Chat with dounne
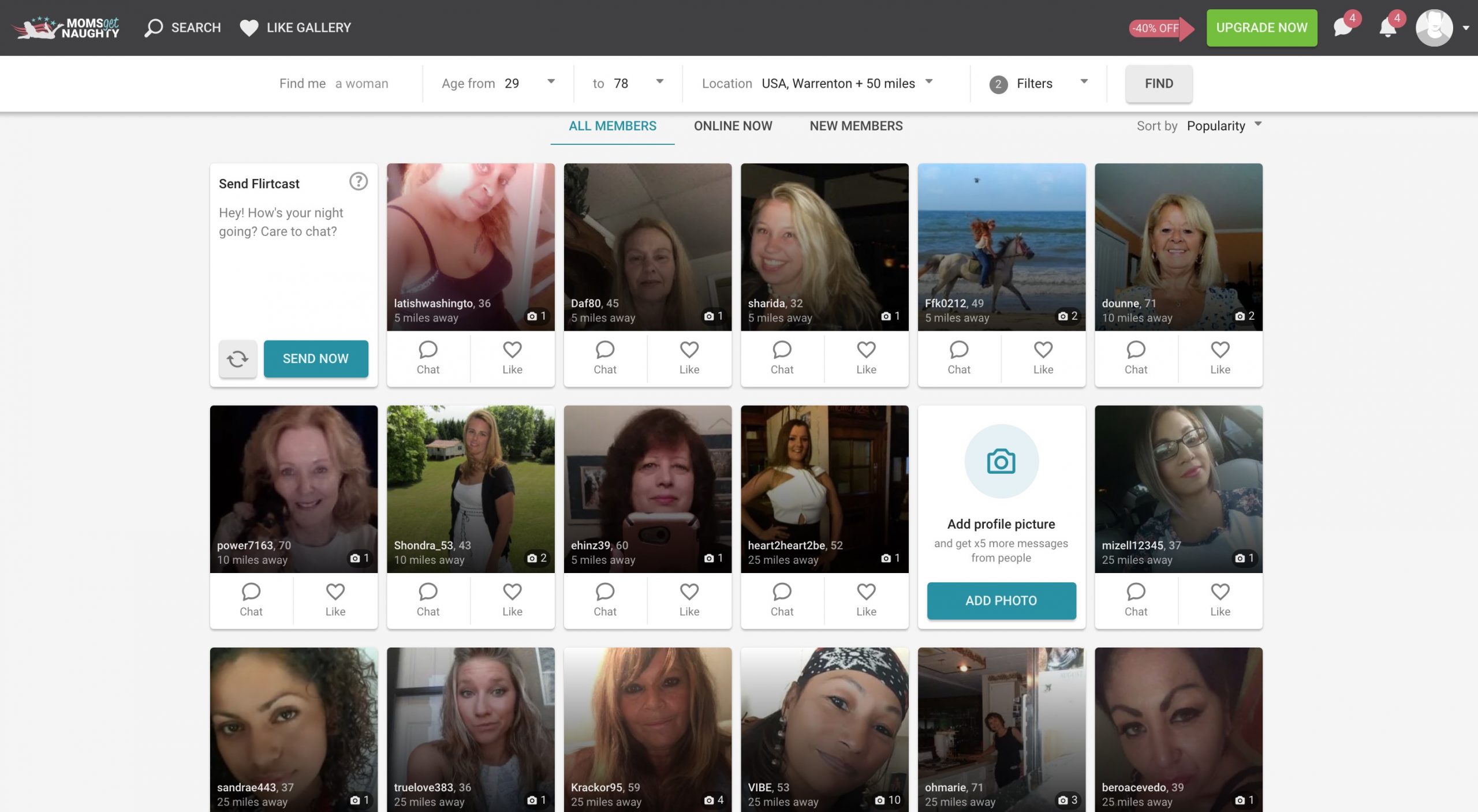The height and width of the screenshot is (812, 1478). click(1136, 358)
